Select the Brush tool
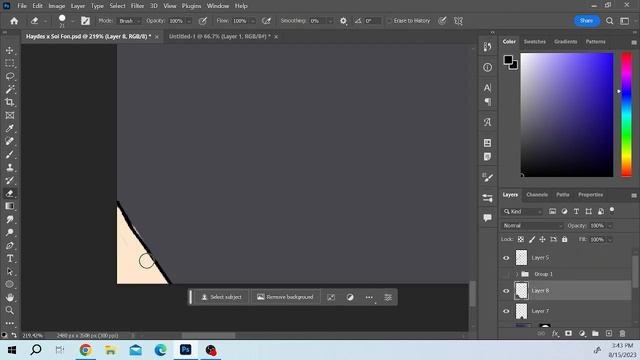 pos(10,154)
